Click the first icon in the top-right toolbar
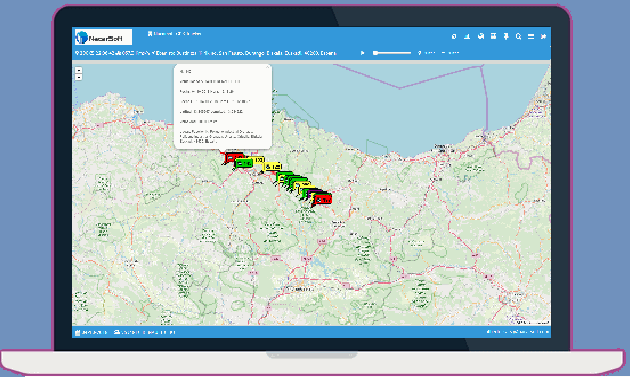630x377 pixels. click(454, 37)
